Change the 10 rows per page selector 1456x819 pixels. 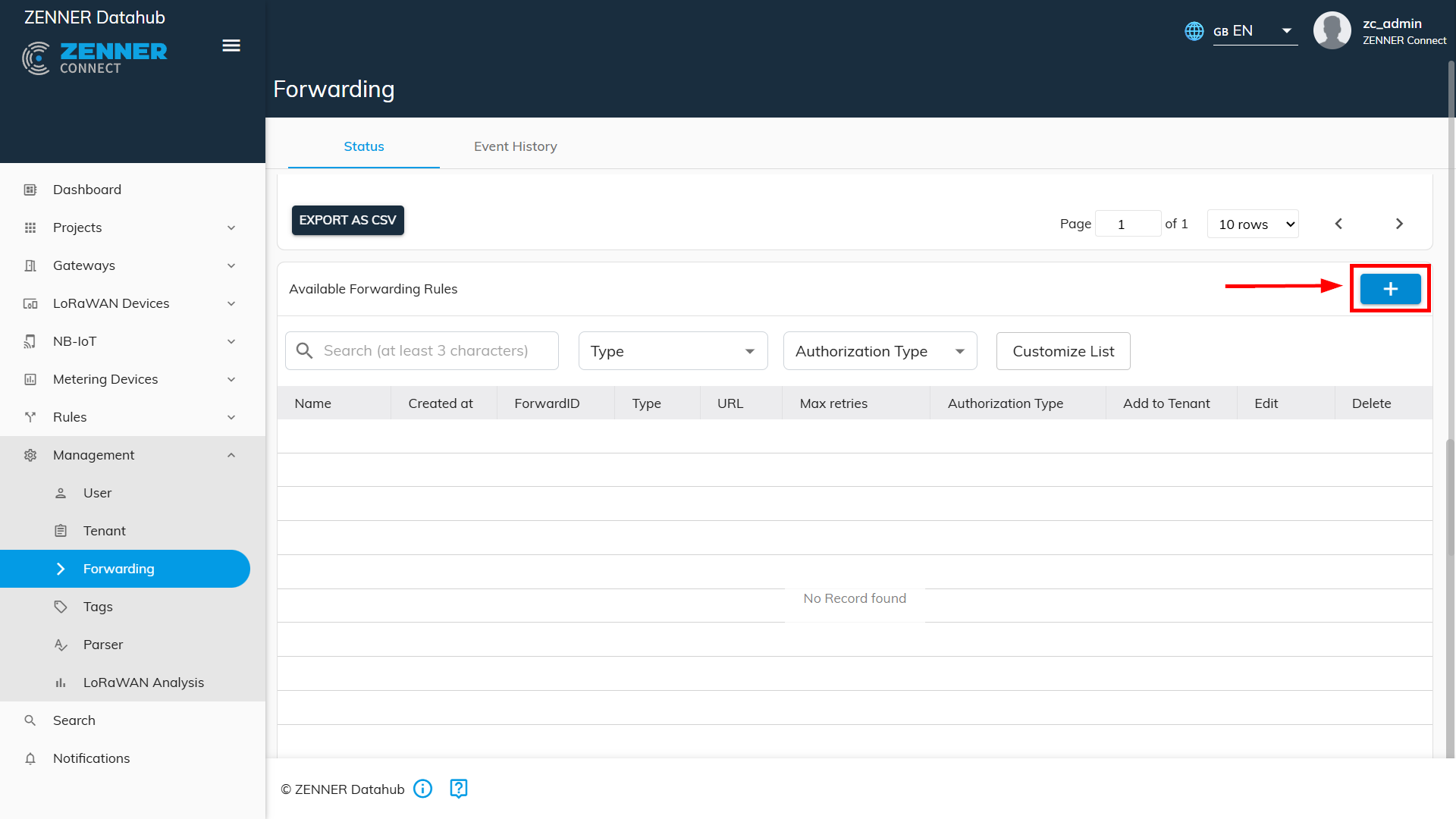1253,224
